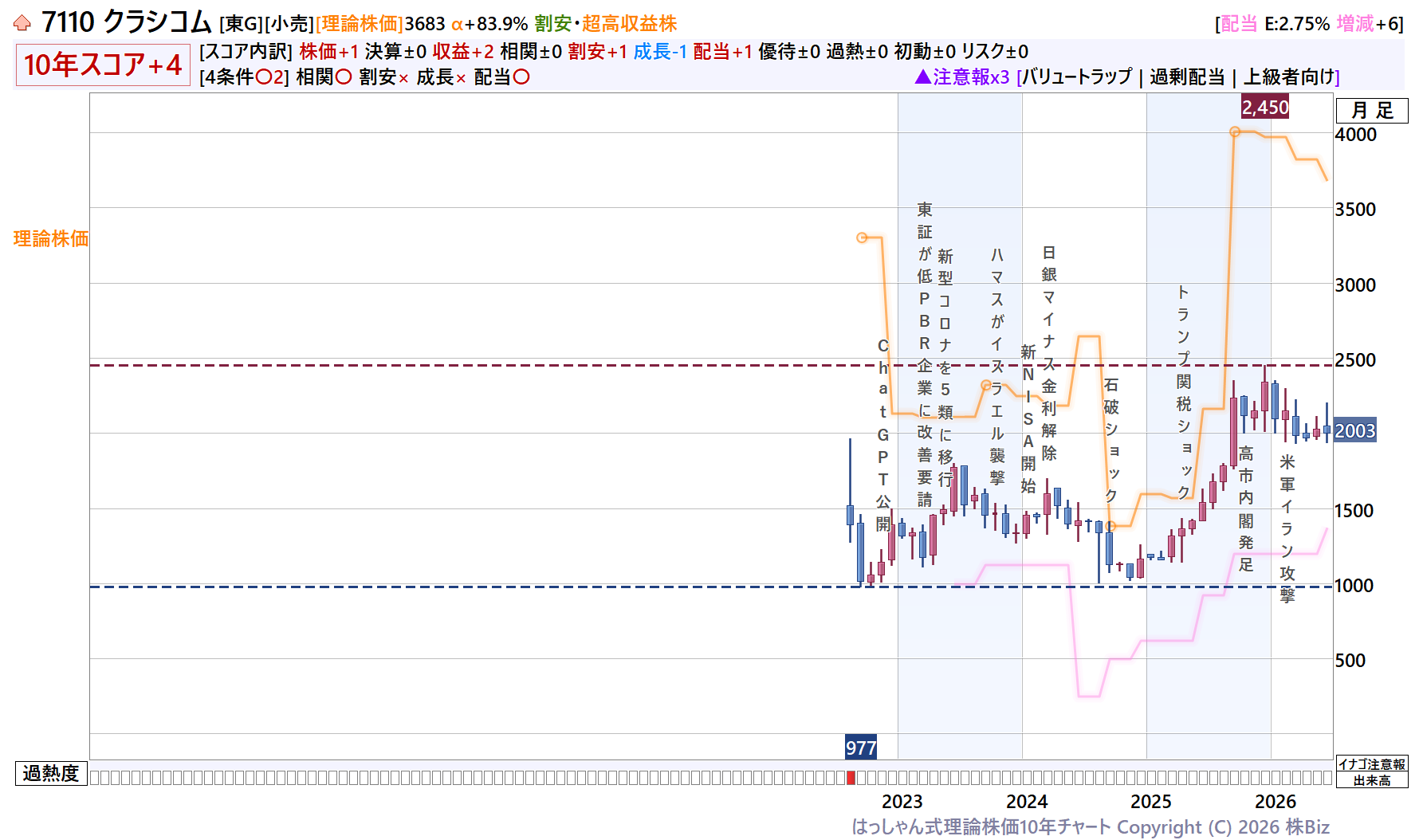This screenshot has height=840, width=1419.
Task: Click the [東G] market tag
Action: pyautogui.click(x=241, y=24)
